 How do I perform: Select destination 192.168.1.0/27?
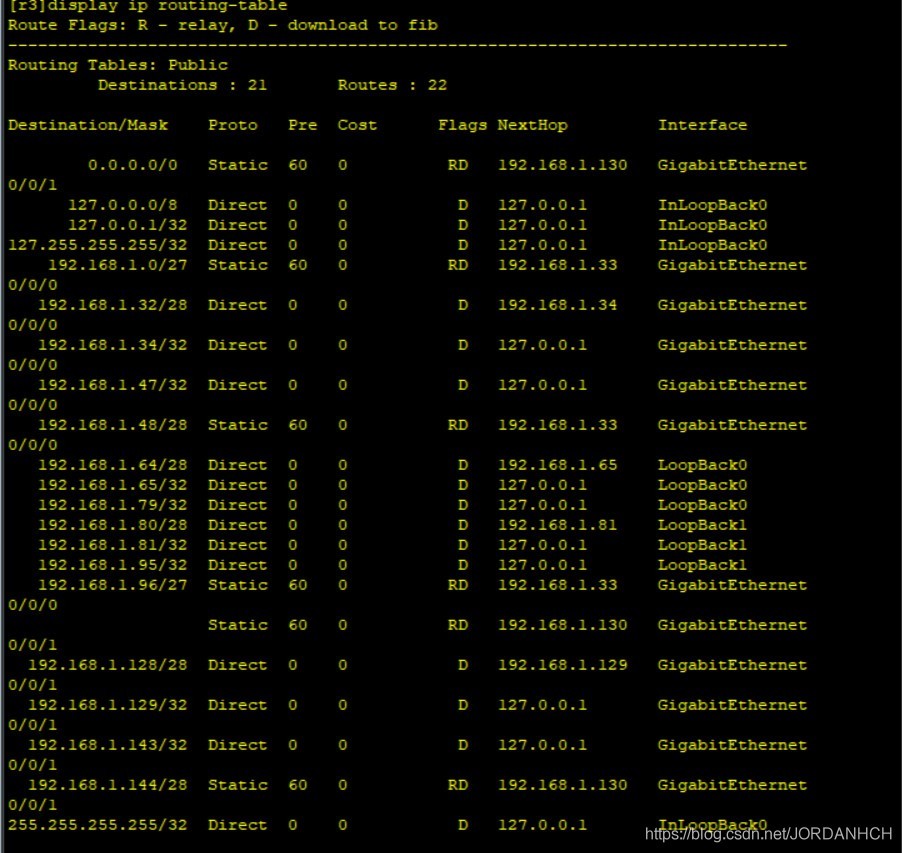coord(118,265)
